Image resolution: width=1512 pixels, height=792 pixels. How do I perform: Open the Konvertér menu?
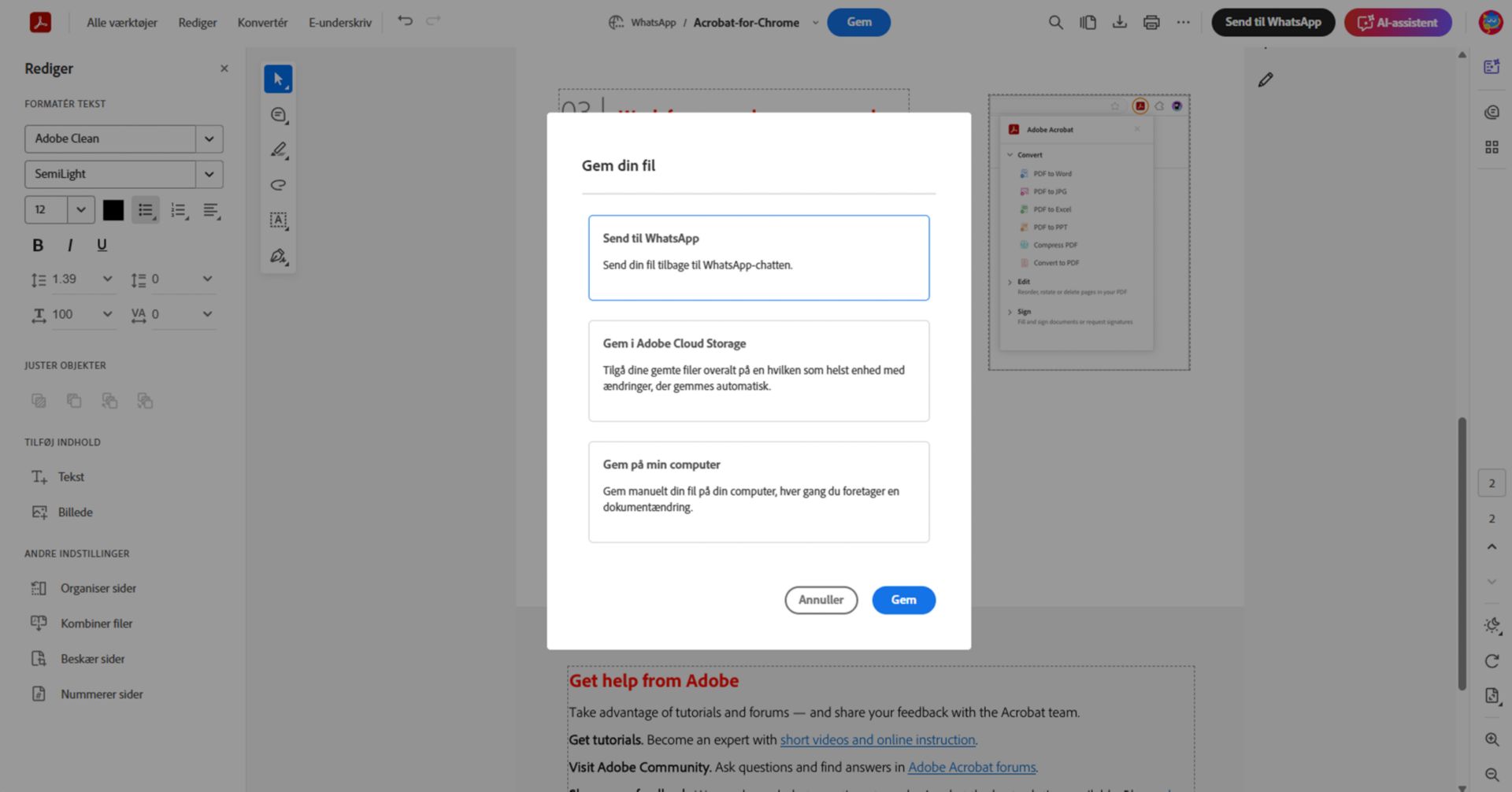click(262, 22)
